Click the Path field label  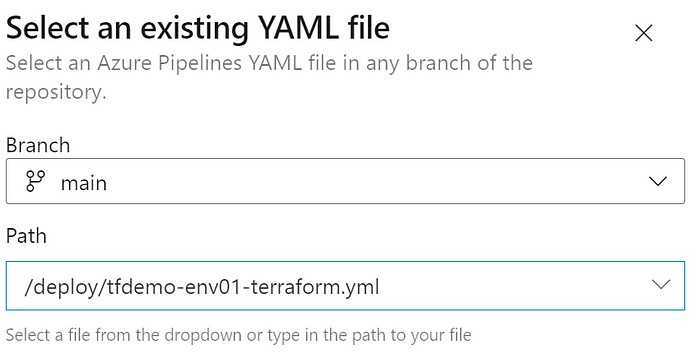point(26,236)
